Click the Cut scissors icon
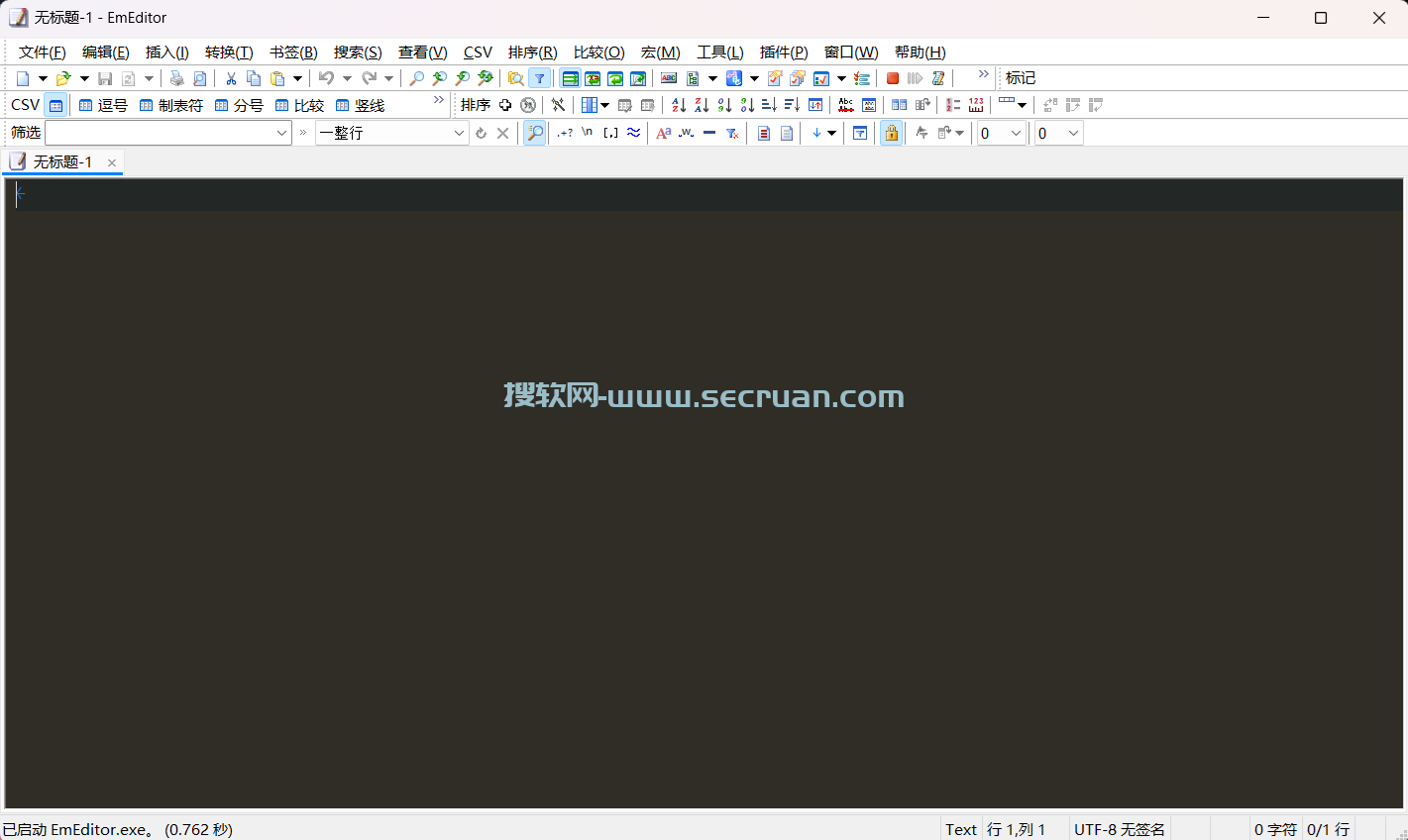The height and width of the screenshot is (840, 1408). point(231,78)
